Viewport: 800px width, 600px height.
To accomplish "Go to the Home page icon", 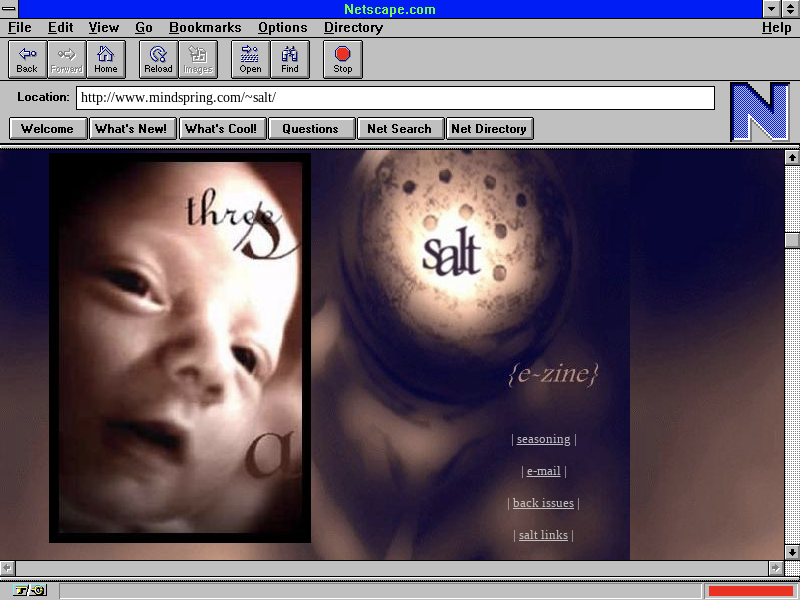I will click(106, 59).
